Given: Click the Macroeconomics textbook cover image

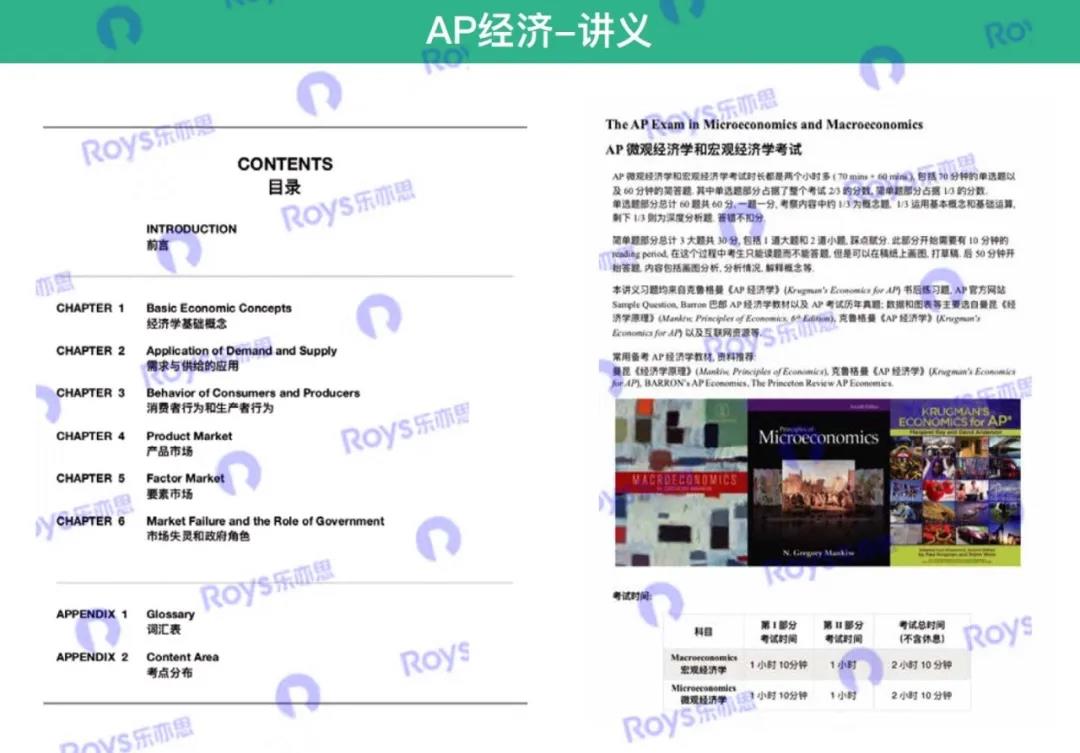Looking at the screenshot, I should tap(680, 483).
